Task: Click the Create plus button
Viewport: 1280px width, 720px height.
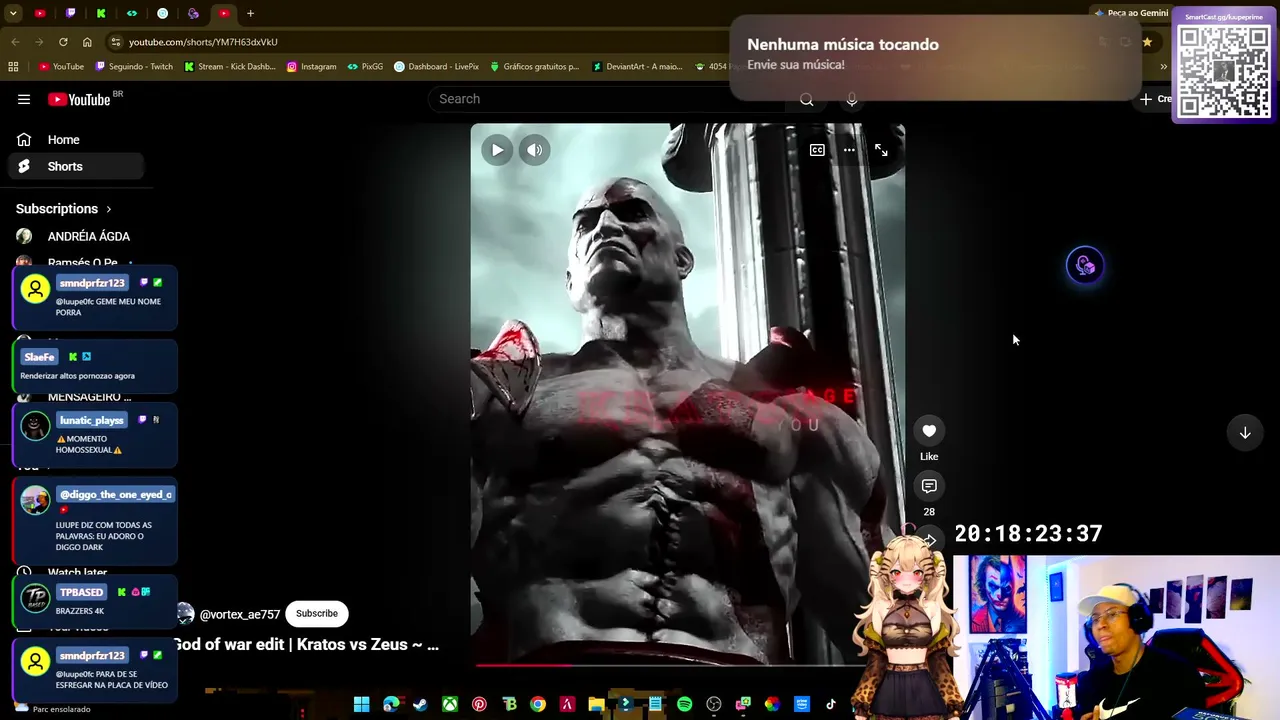Action: pyautogui.click(x=1157, y=99)
